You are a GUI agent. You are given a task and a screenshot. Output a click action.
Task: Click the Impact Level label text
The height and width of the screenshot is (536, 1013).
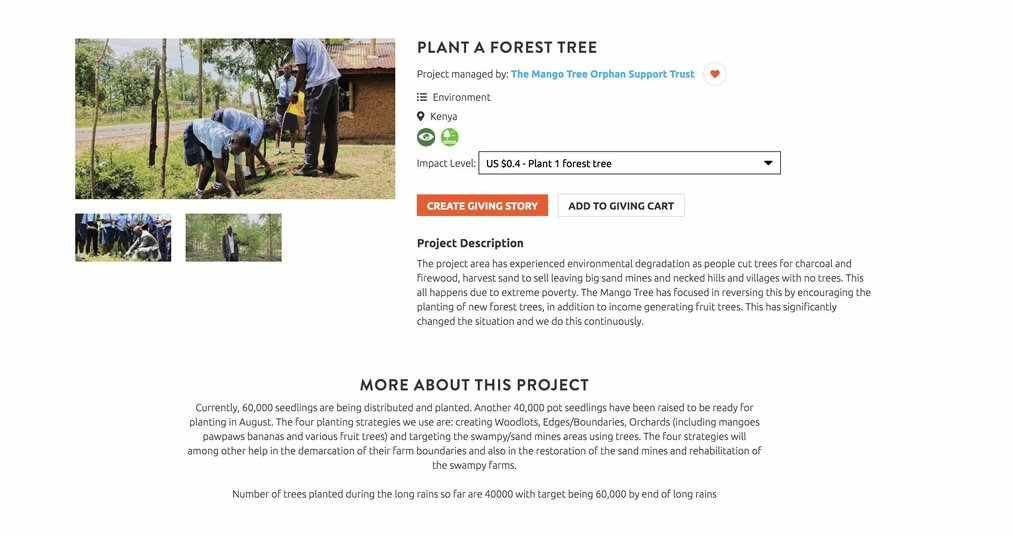point(446,163)
